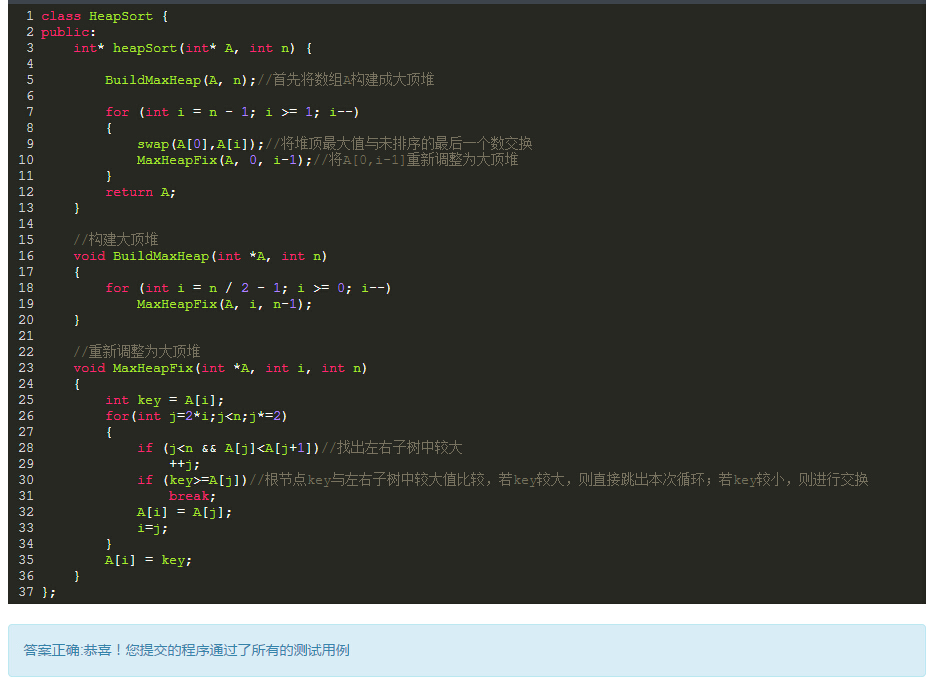Click the '答案正确' success message banner
Viewport: 927px width, 683px height.
point(466,650)
